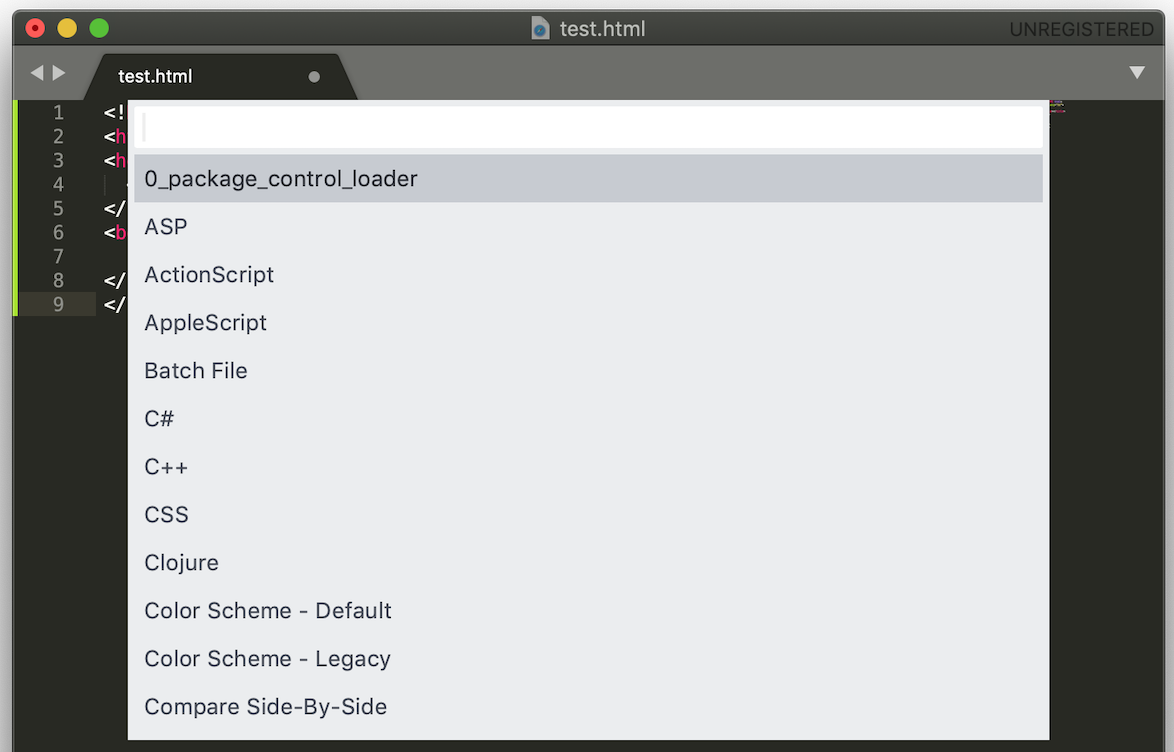Viewport: 1174px width, 752px height.
Task: Click the back navigation arrow in tab bar
Action: 37,73
